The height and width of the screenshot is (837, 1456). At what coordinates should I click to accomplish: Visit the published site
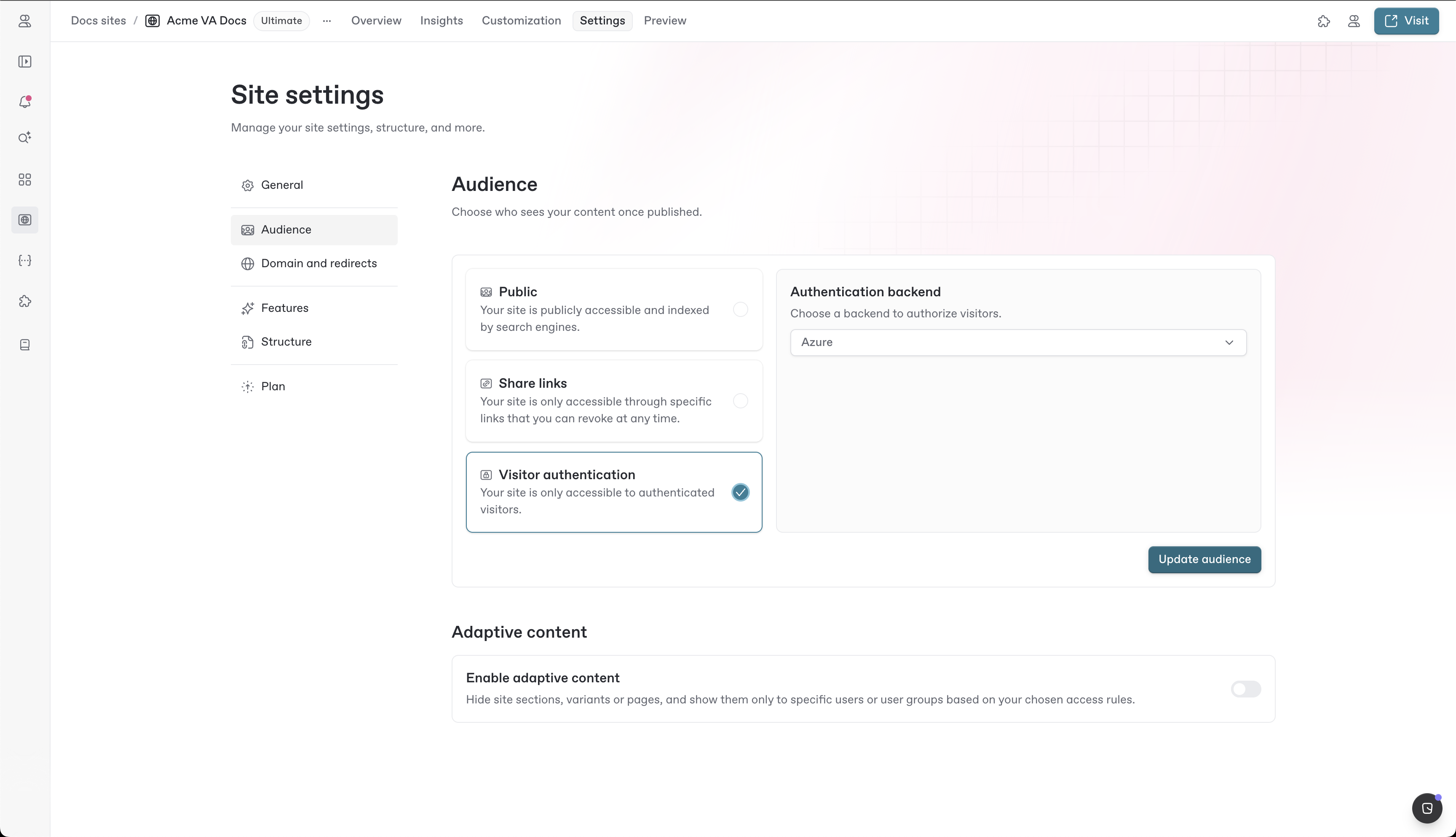point(1406,21)
